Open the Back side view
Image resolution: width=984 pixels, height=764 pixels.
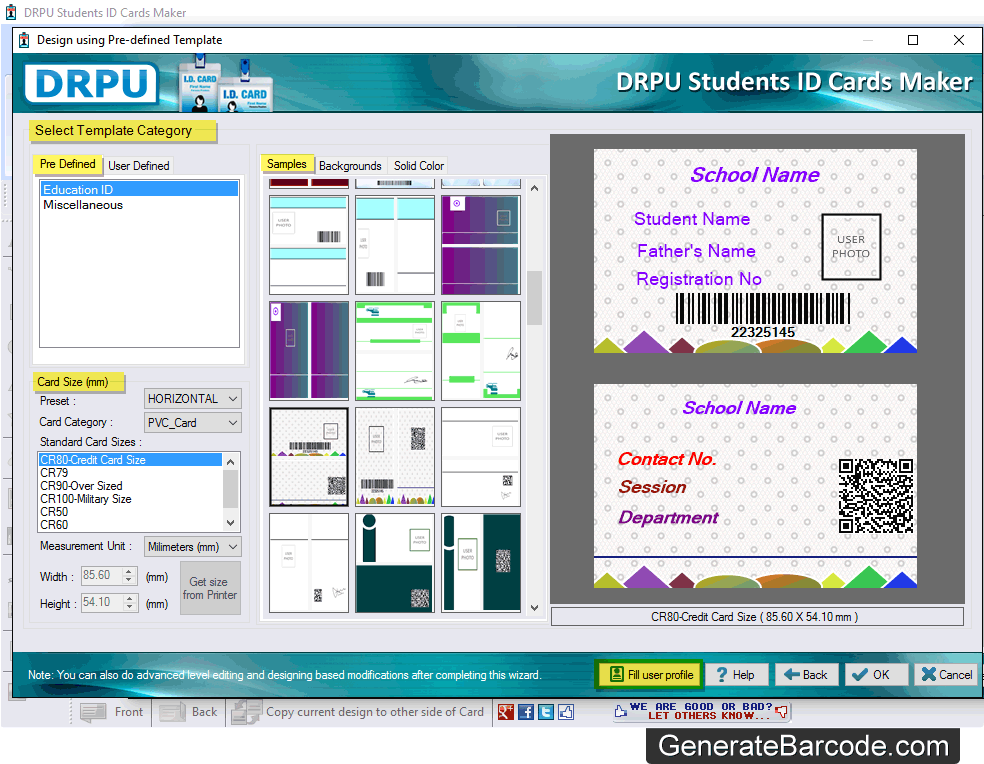coord(188,711)
